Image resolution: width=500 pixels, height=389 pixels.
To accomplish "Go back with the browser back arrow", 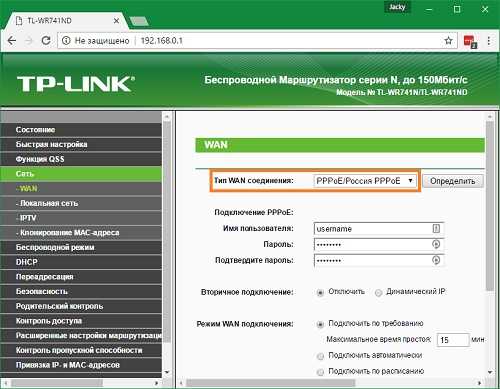I will (x=12, y=41).
